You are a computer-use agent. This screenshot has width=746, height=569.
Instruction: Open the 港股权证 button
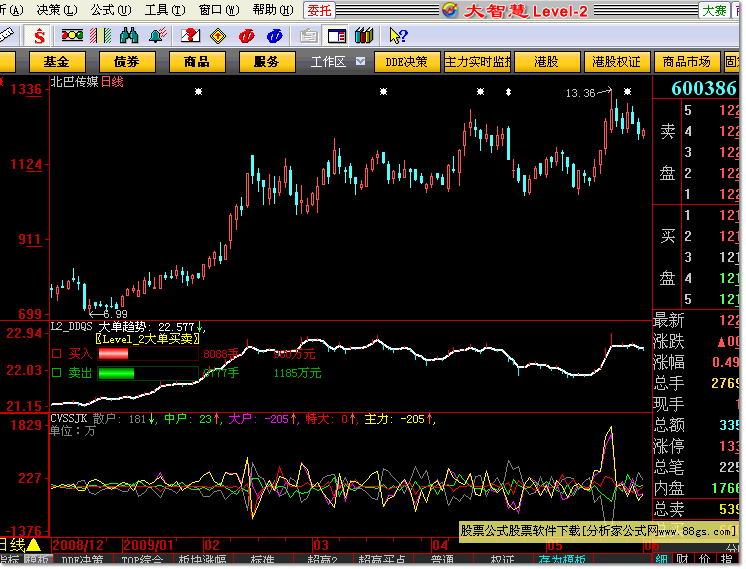[x=617, y=62]
